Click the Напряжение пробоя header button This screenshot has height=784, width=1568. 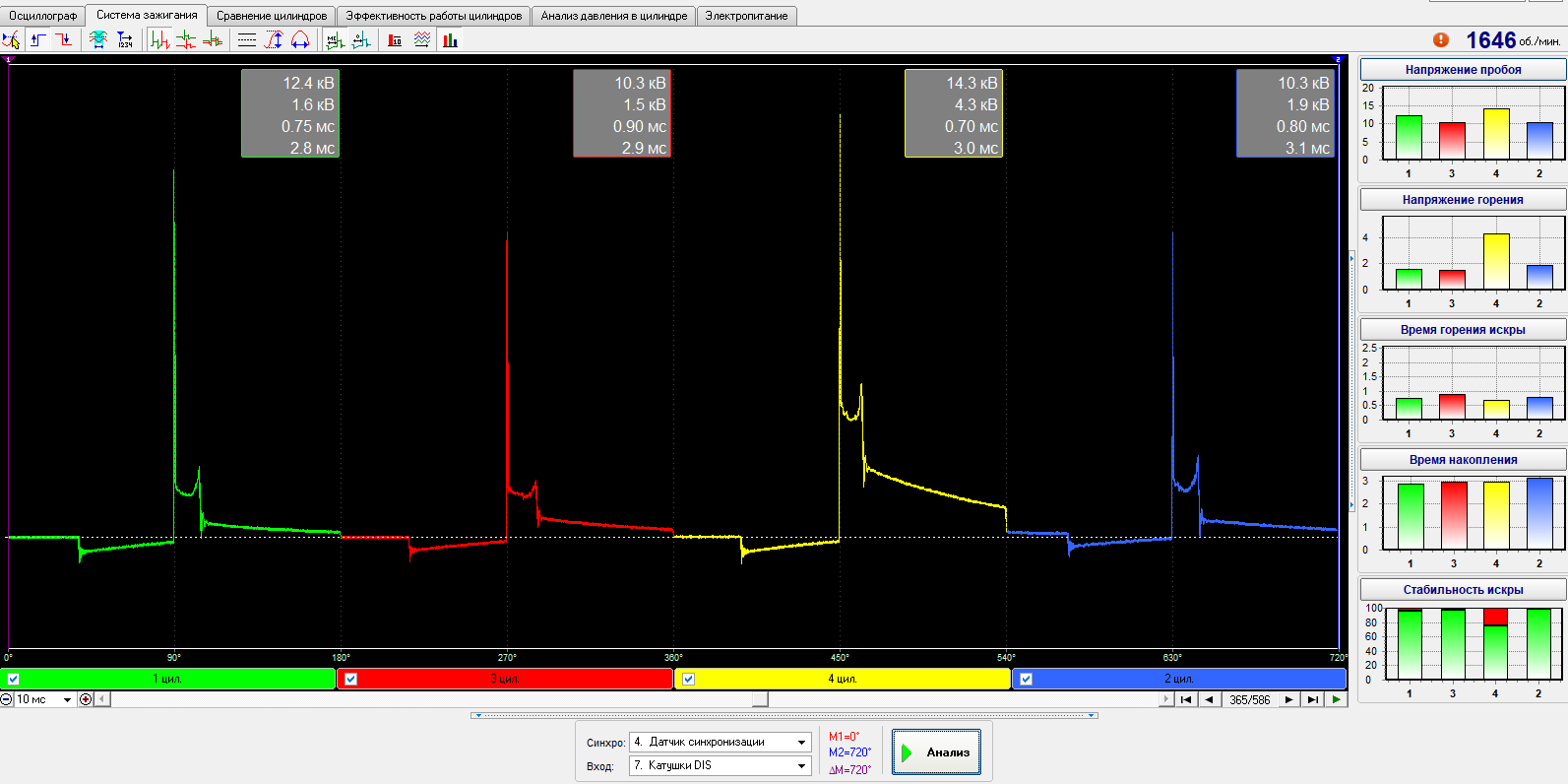[1463, 70]
